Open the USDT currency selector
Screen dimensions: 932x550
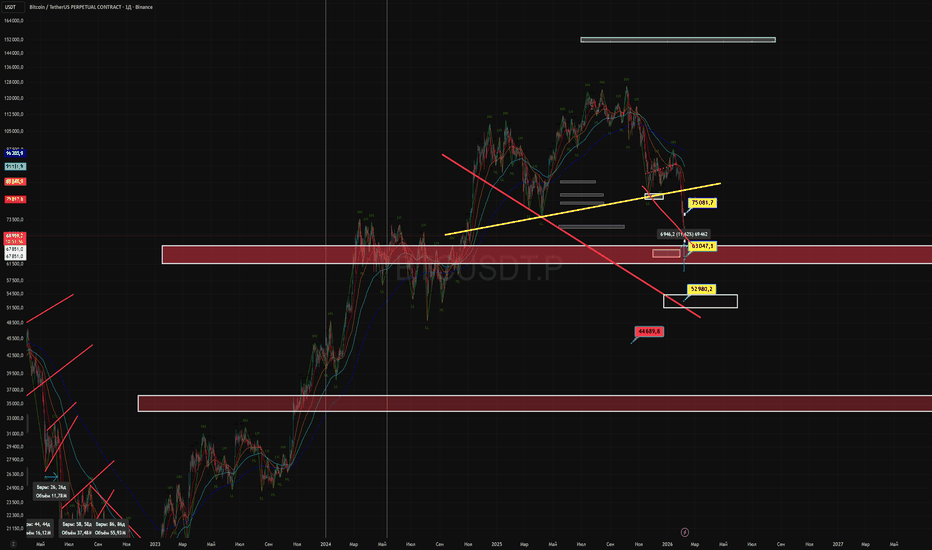pyautogui.click(x=11, y=7)
